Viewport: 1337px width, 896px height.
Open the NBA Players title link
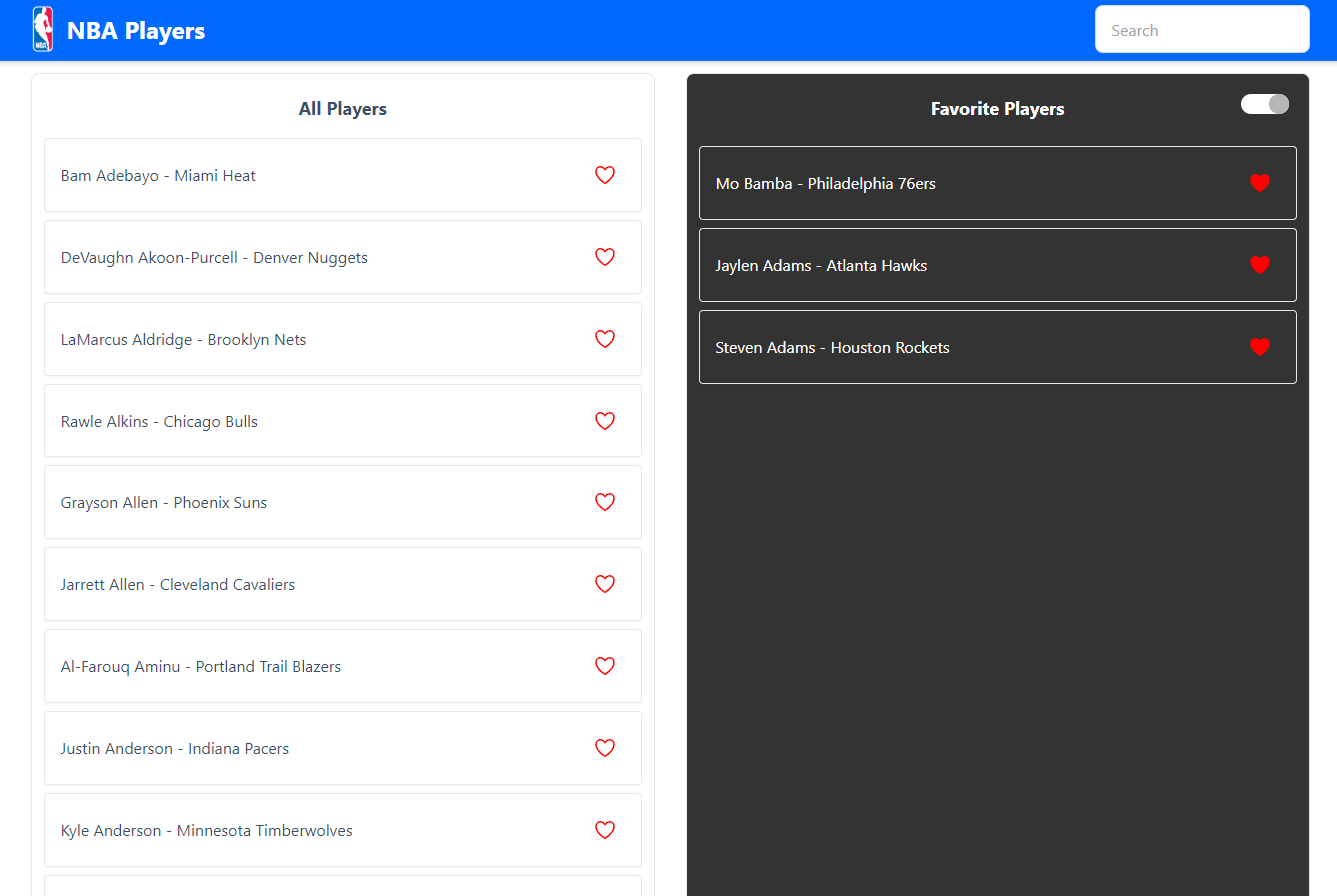(x=136, y=31)
